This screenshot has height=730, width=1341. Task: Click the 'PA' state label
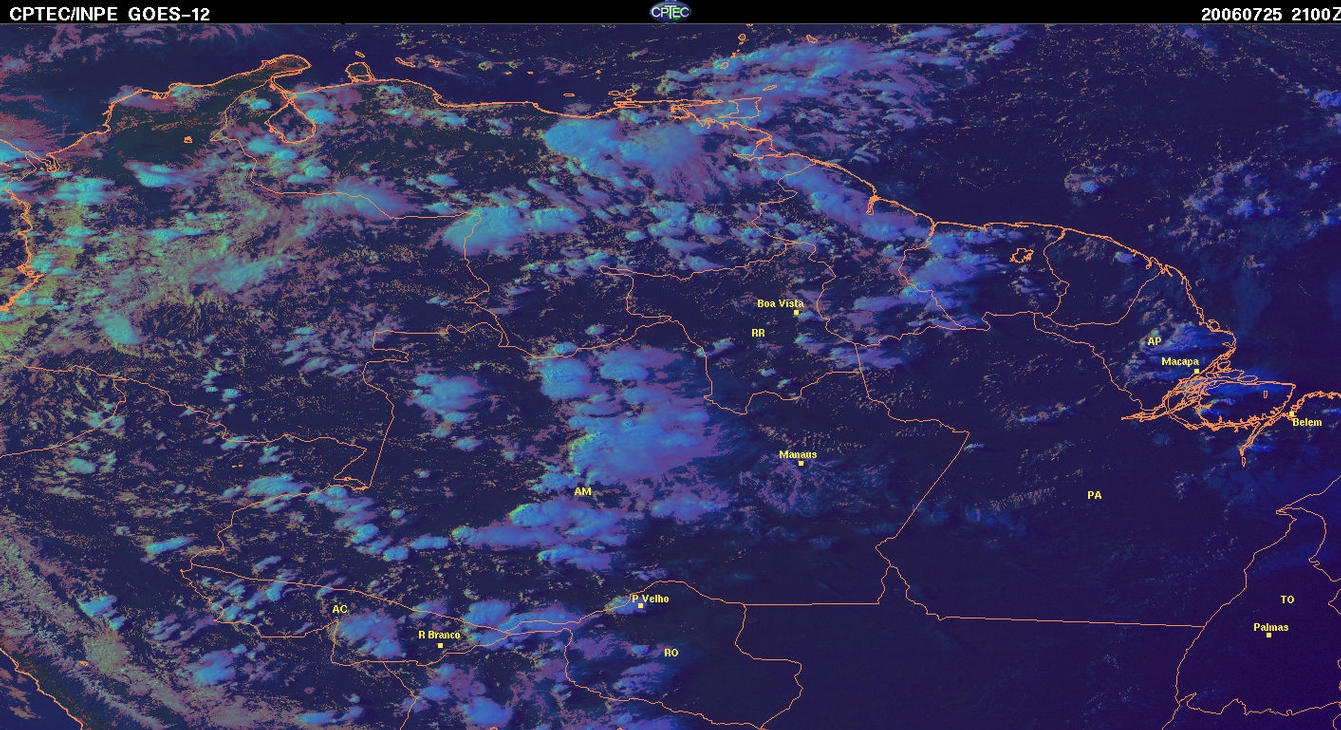[x=1094, y=495]
